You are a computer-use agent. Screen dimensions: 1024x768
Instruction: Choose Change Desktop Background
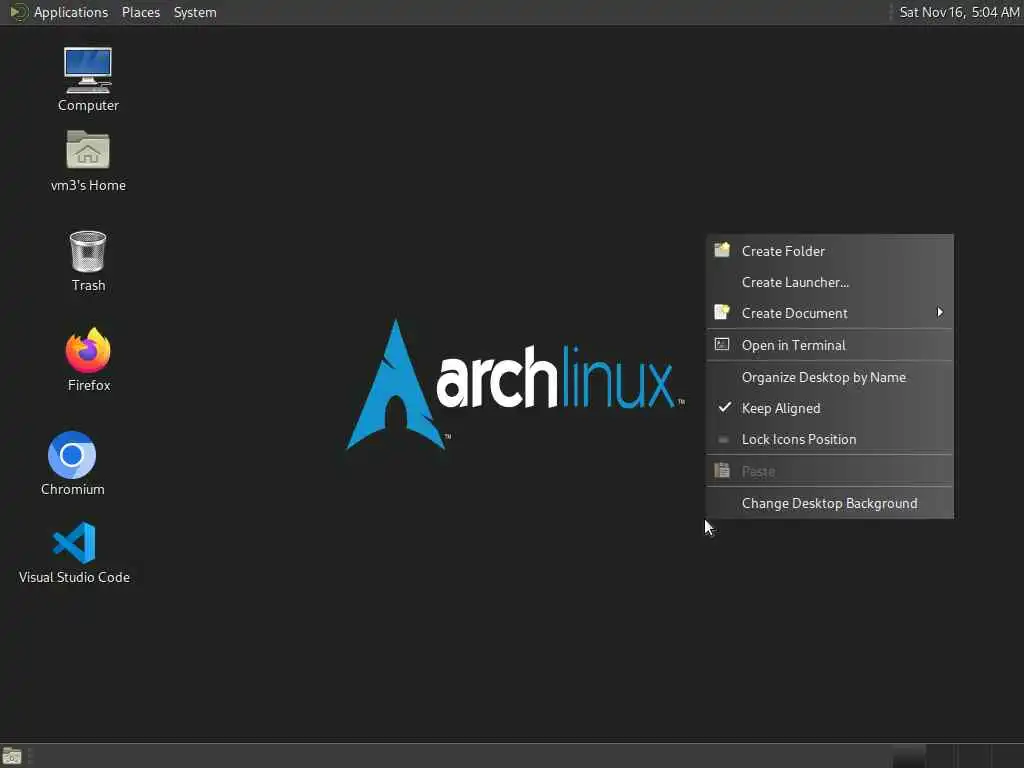point(829,503)
